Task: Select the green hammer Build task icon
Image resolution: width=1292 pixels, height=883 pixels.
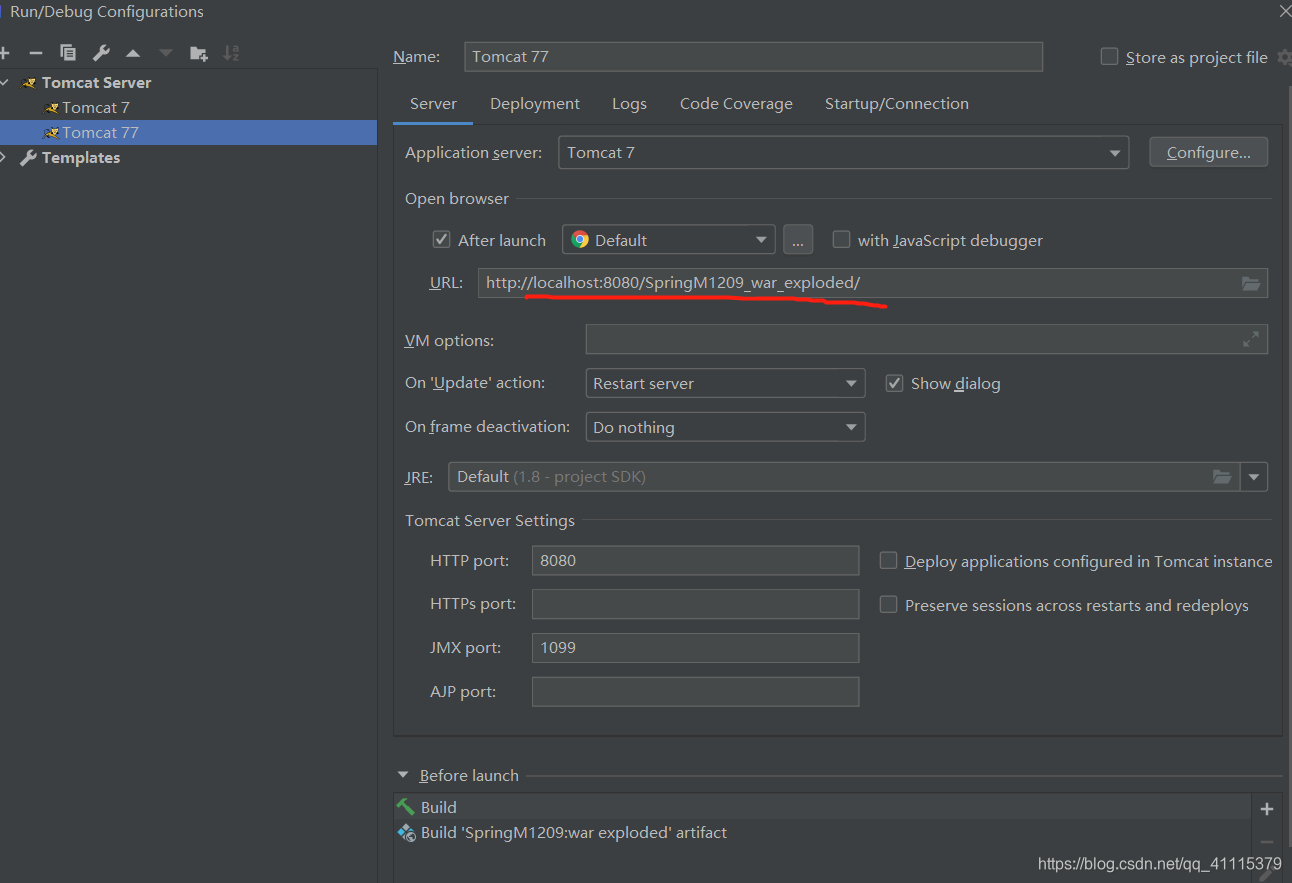Action: (x=406, y=807)
